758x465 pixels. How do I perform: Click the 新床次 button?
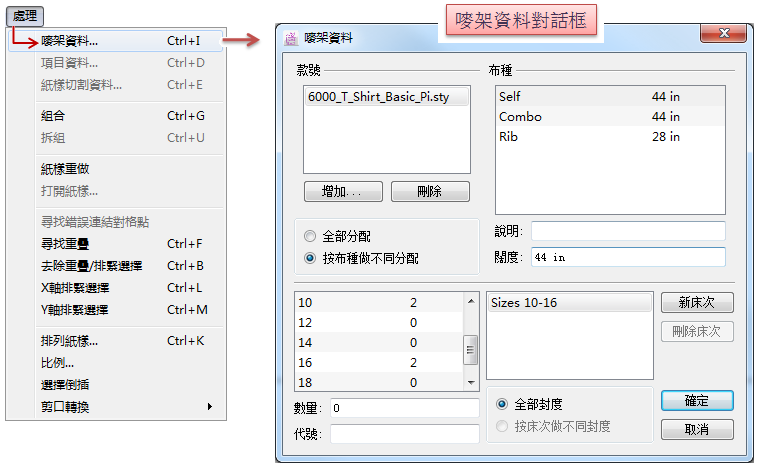pos(697,303)
